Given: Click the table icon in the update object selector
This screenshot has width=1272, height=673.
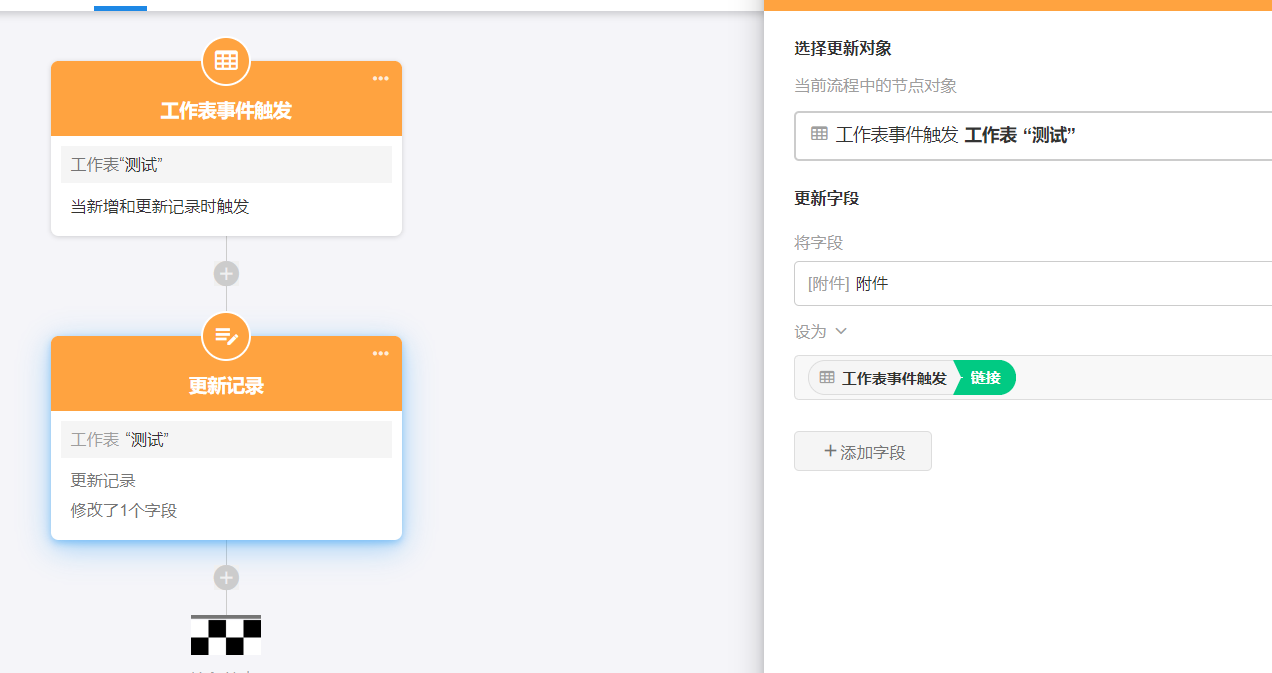Looking at the screenshot, I should point(819,134).
